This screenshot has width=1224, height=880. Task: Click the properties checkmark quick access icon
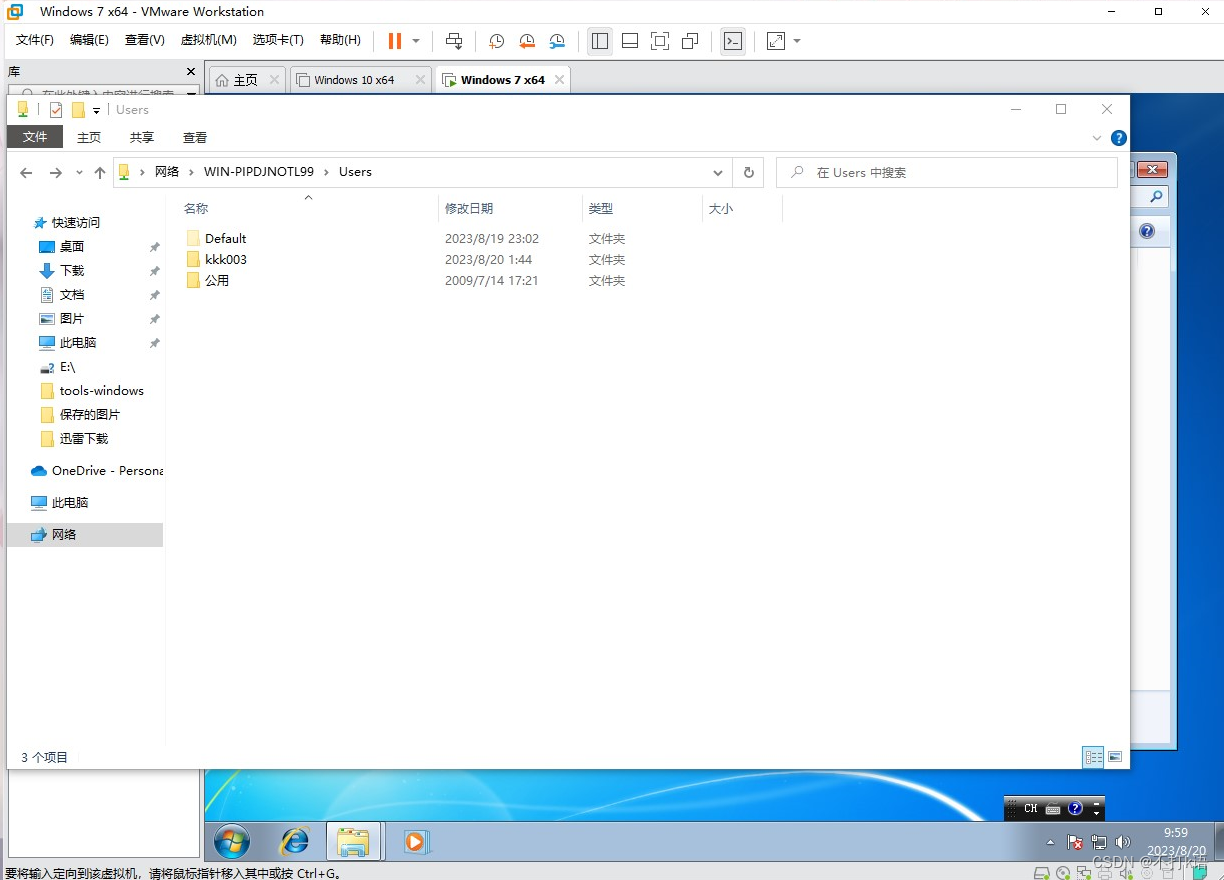click(x=56, y=110)
